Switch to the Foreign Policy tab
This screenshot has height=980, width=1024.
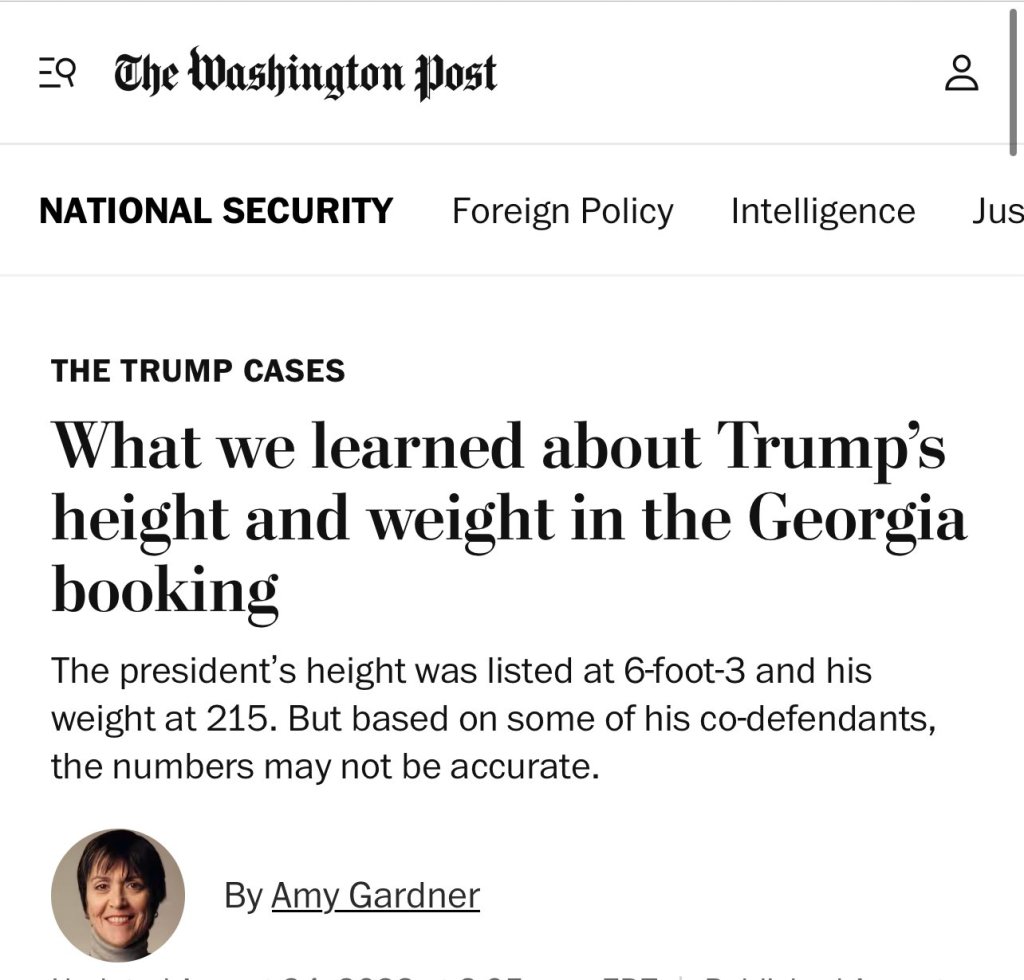pyautogui.click(x=562, y=211)
